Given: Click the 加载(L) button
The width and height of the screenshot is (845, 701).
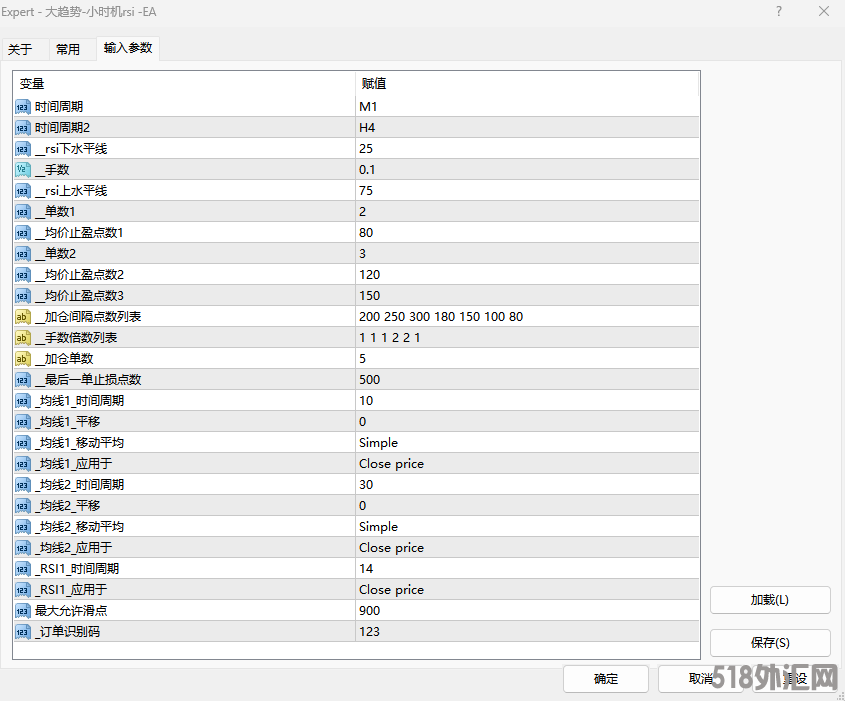Looking at the screenshot, I should click(770, 600).
